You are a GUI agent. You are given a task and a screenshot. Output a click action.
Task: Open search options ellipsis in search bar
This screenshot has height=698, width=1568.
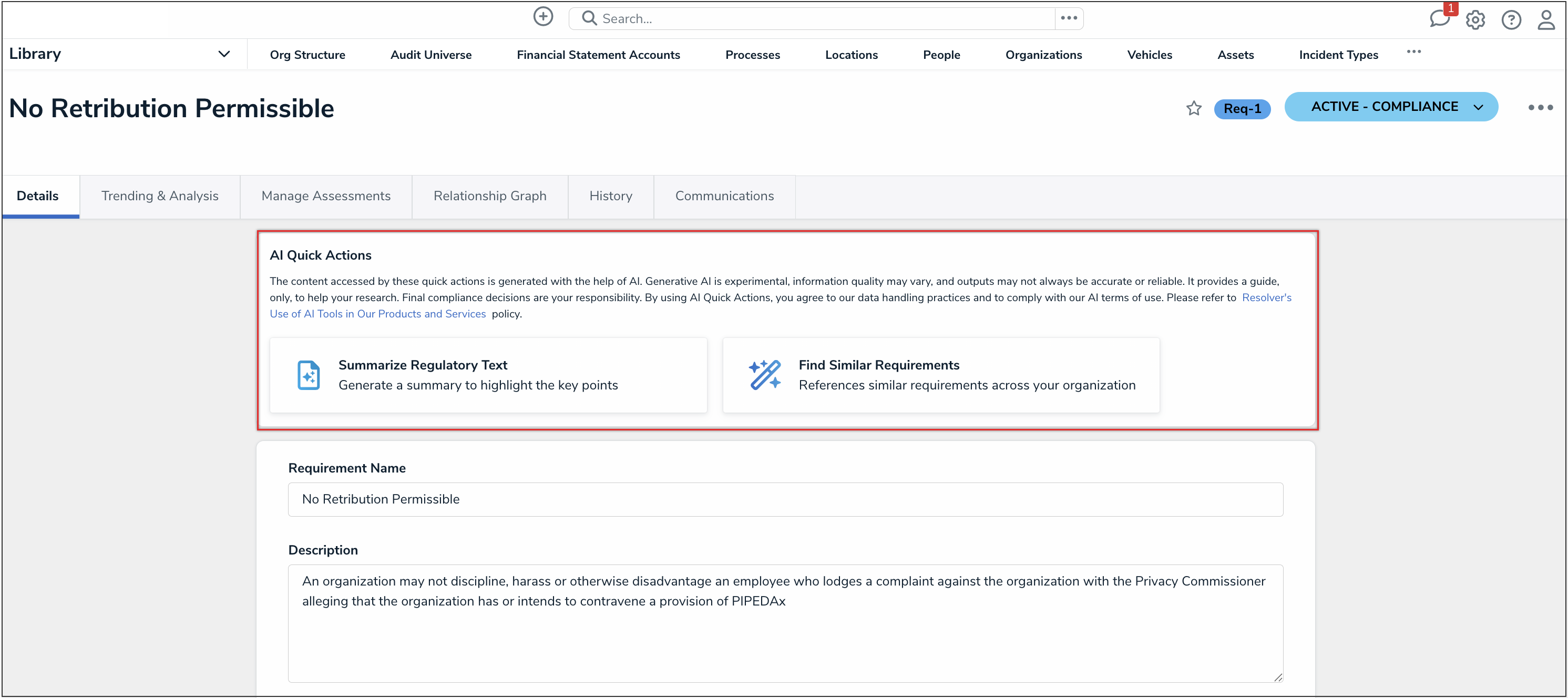tap(1069, 18)
